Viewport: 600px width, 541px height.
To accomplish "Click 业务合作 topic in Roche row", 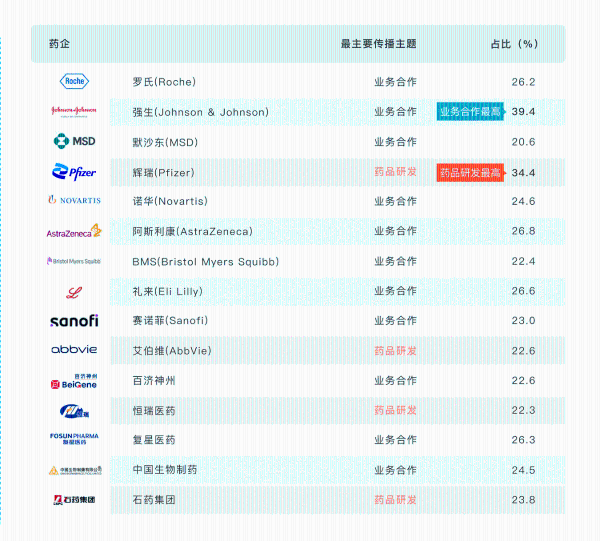I will tap(395, 82).
